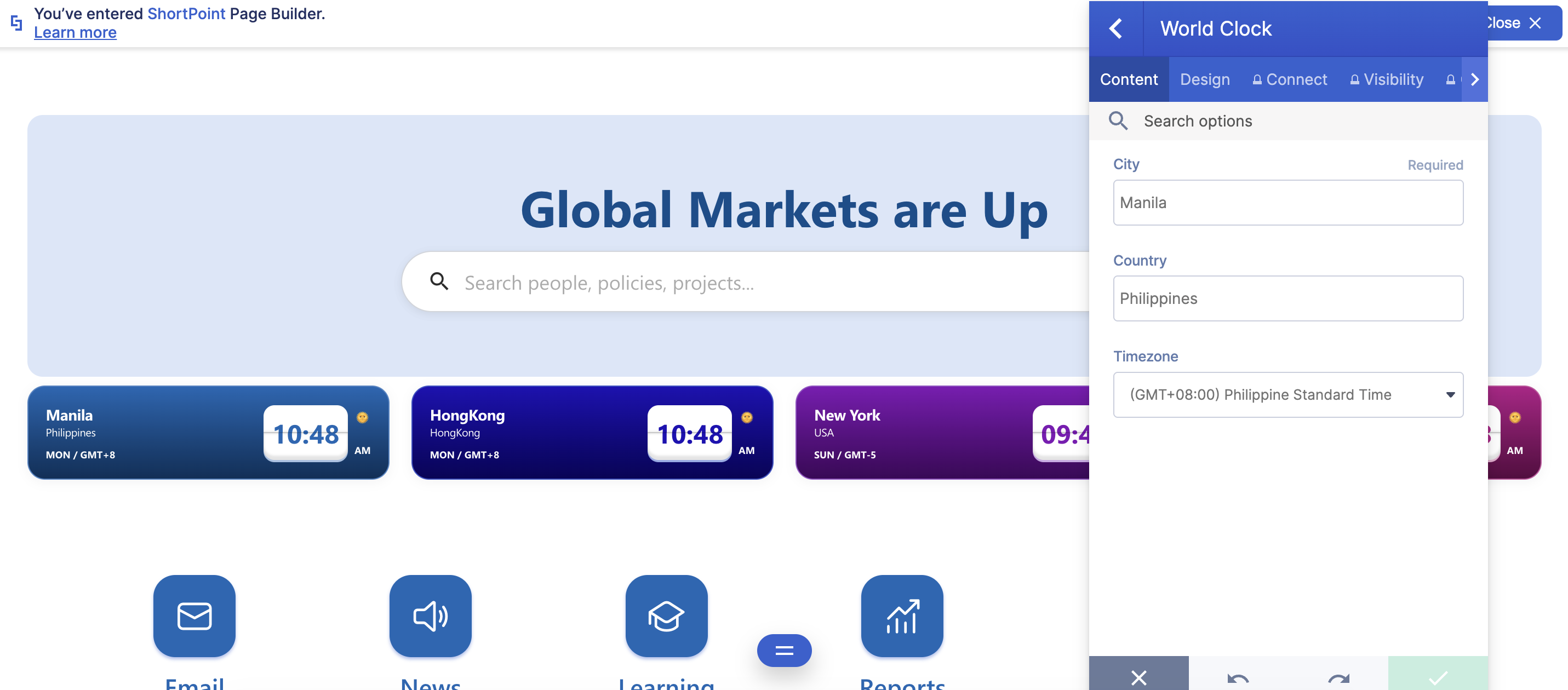Click the floating blue menu button
Screen dimensions: 1568x690
[784, 651]
